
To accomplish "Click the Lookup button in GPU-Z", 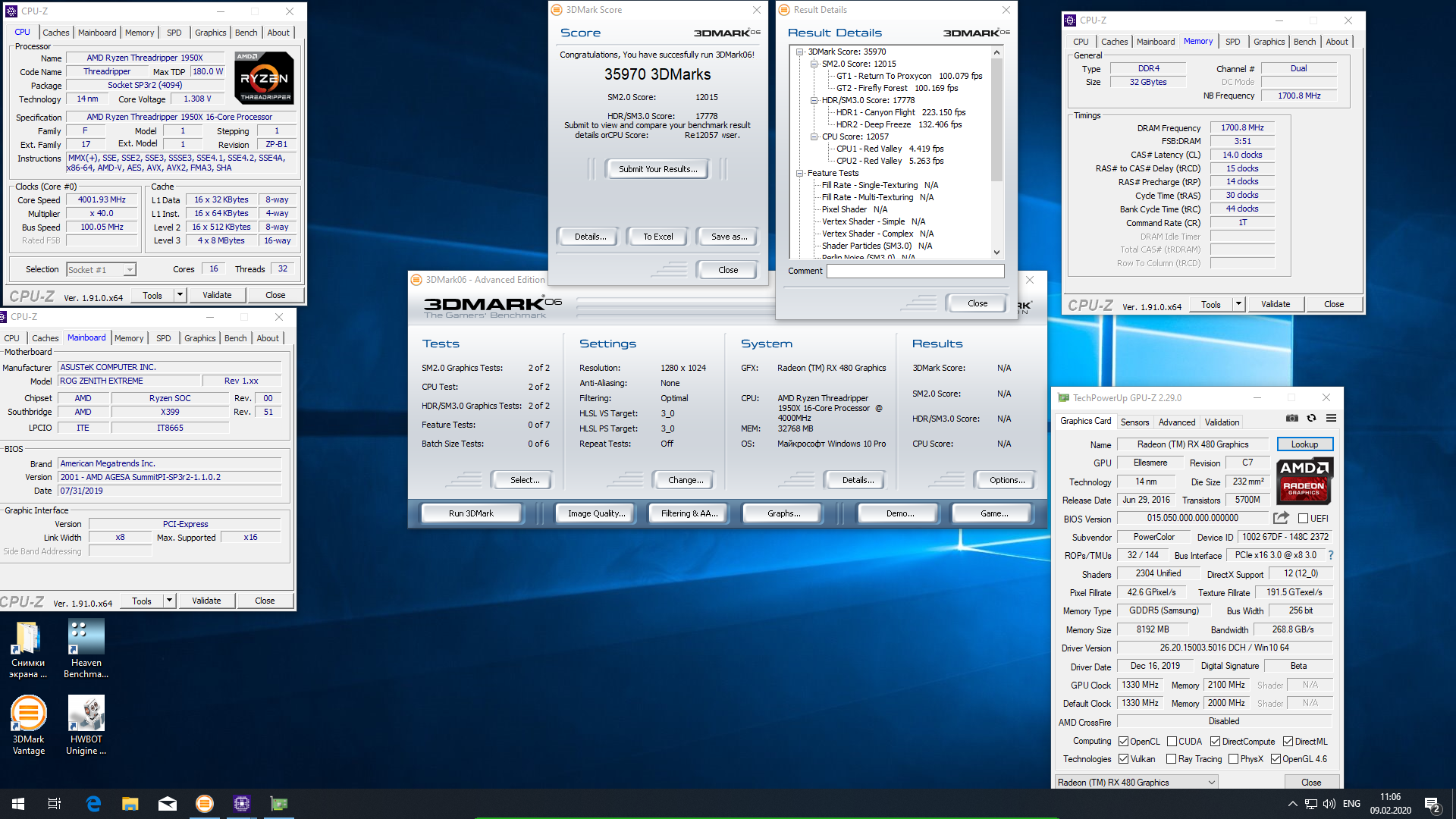I will [x=1304, y=444].
